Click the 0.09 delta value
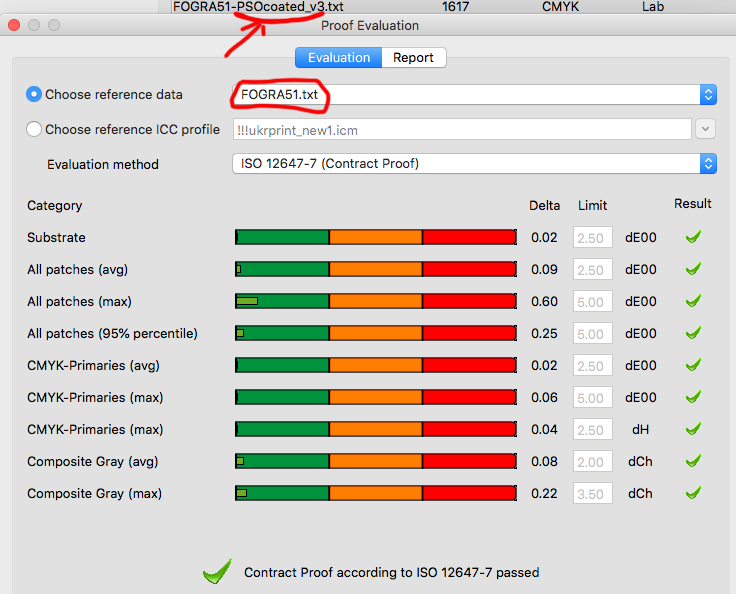The image size is (736, 594). (x=544, y=270)
